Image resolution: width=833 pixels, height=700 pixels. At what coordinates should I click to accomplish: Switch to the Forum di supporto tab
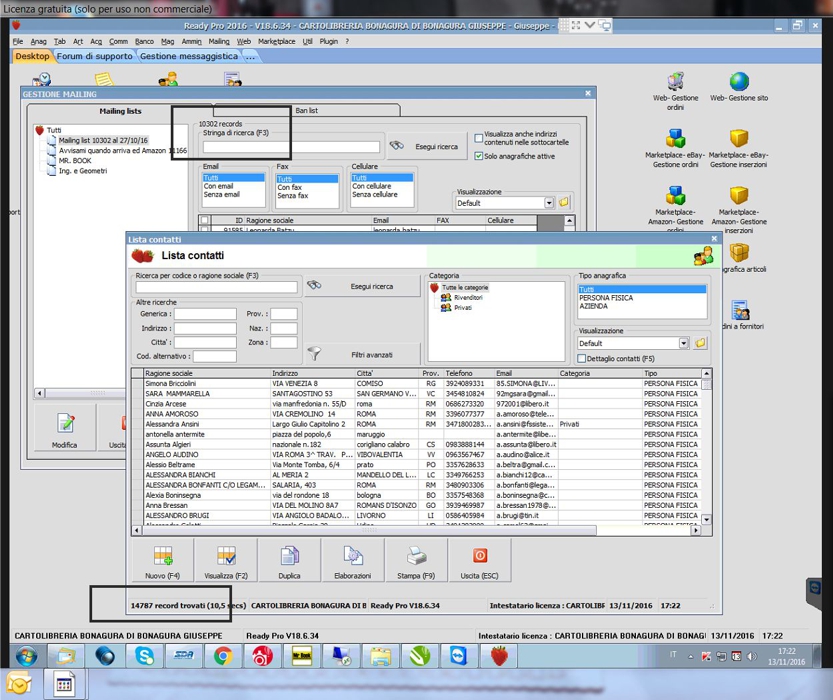click(x=95, y=56)
